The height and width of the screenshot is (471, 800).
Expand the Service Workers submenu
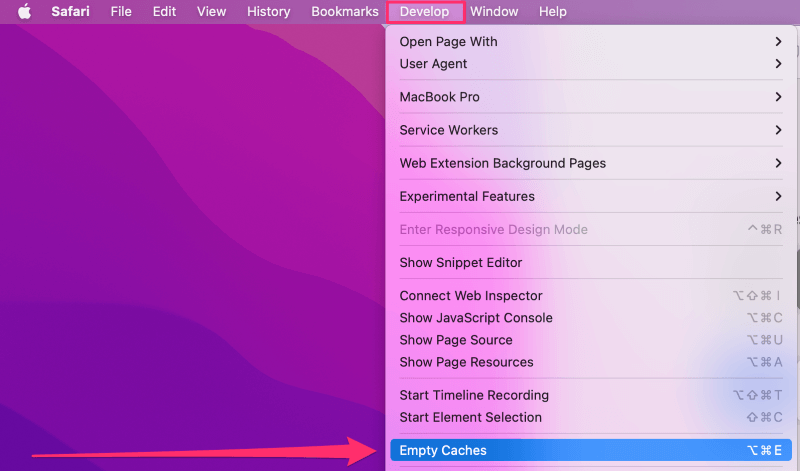click(448, 130)
